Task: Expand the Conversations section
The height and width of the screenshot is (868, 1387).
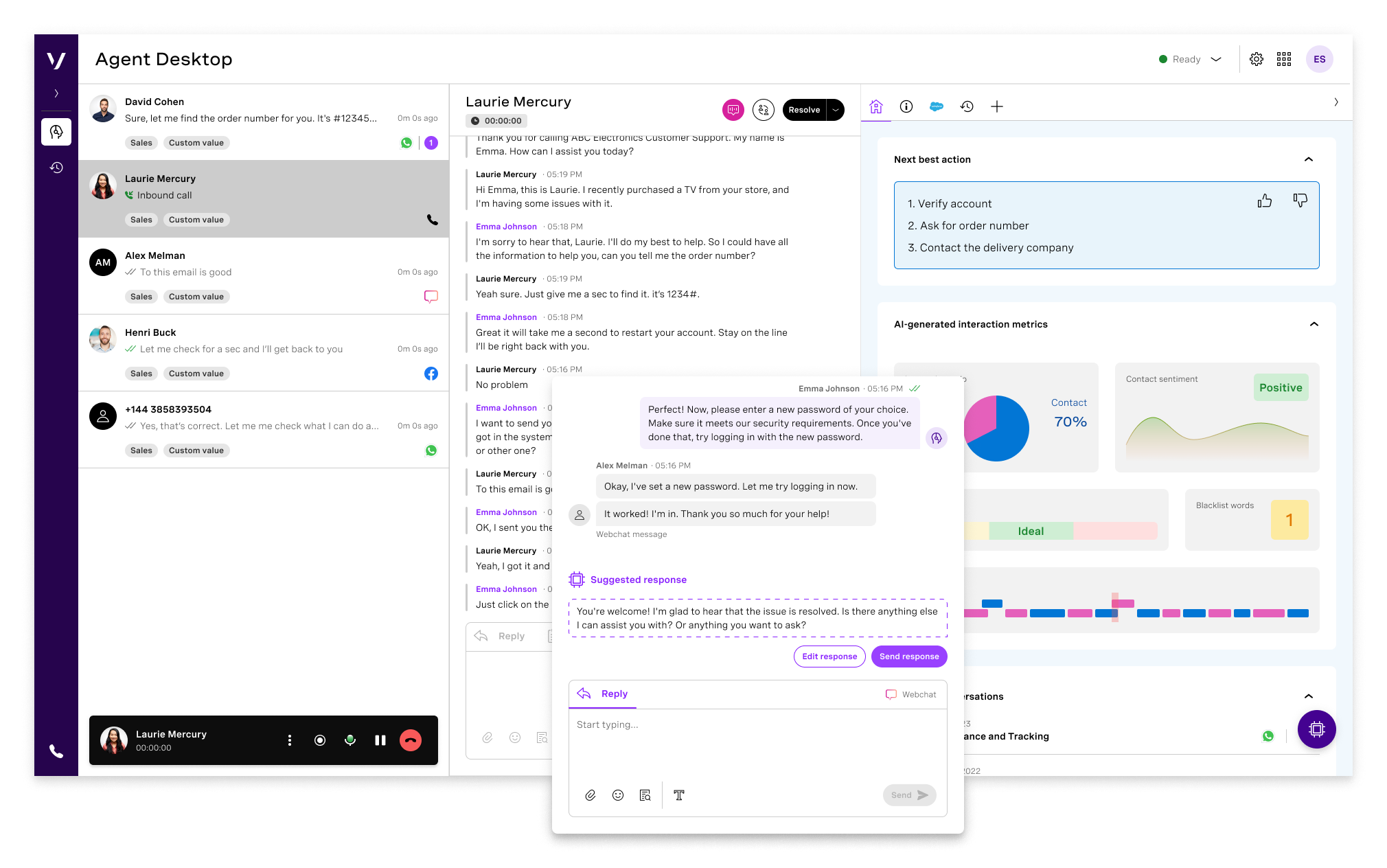Action: click(1308, 696)
